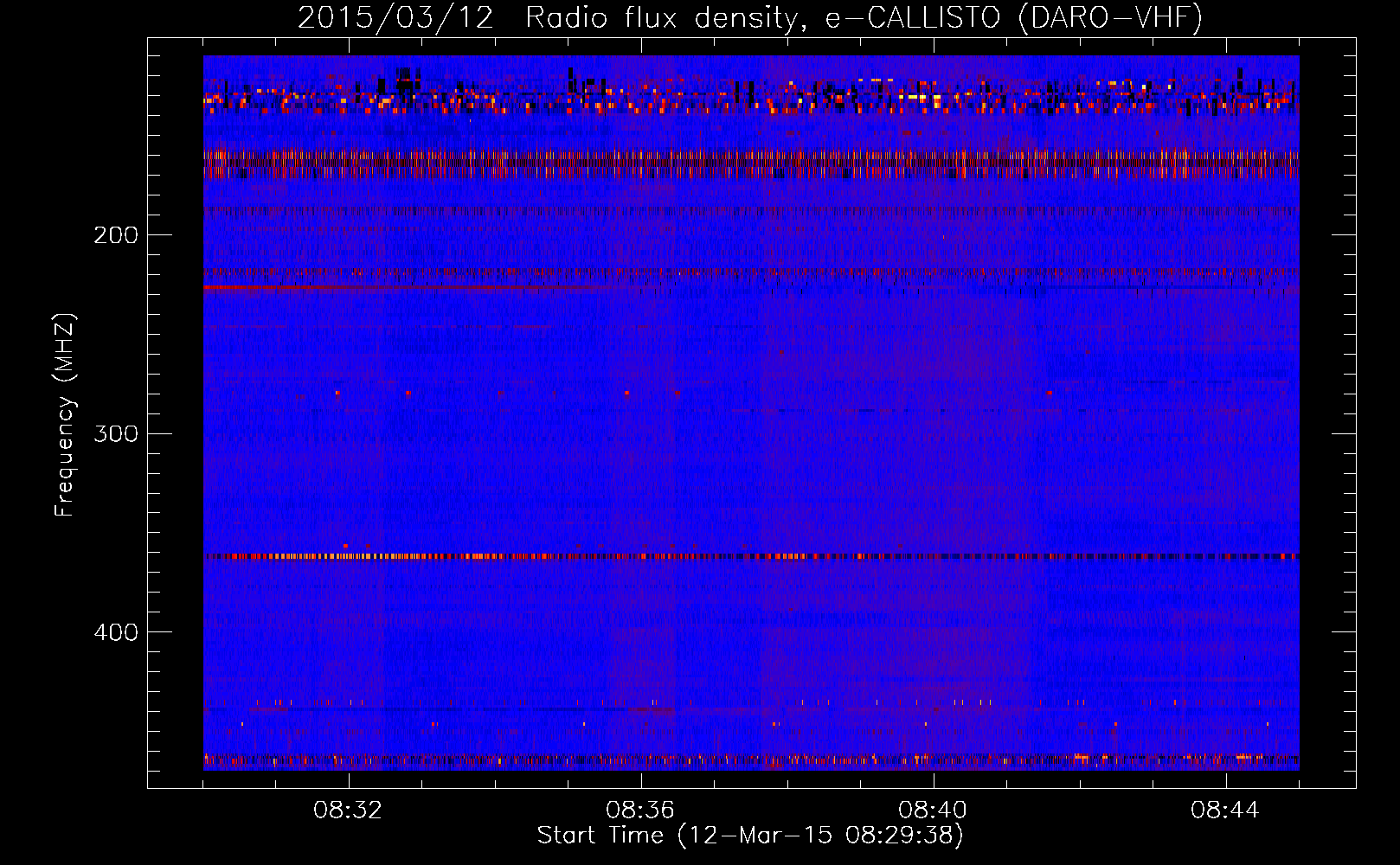The image size is (1400, 865).
Task: Click the "Frequency (MHZ)" axis label
Action: tap(66, 414)
